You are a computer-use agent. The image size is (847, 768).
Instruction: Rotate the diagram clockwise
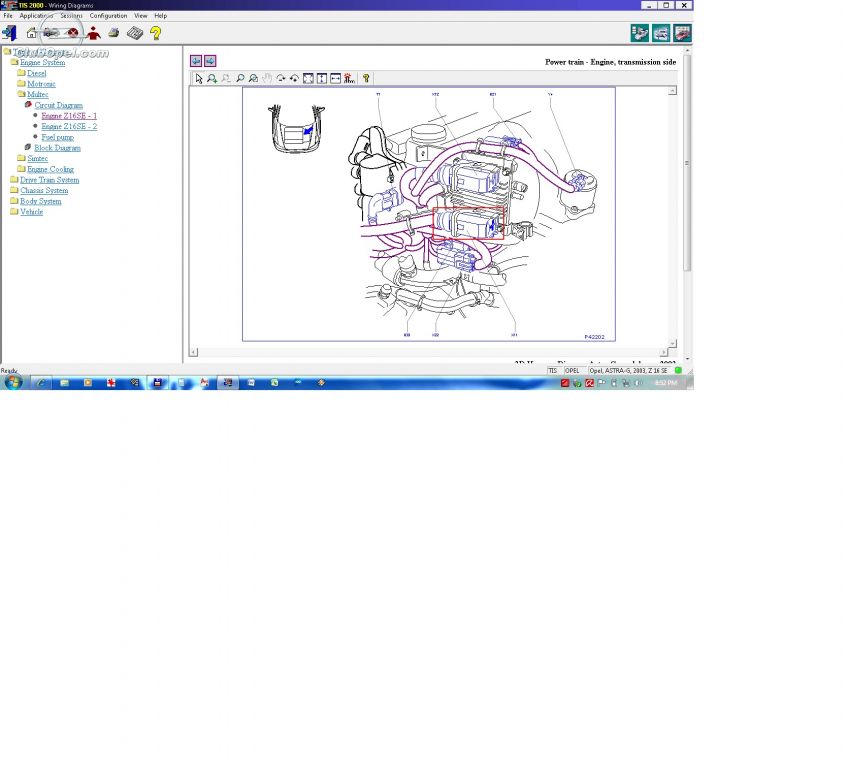coord(281,79)
